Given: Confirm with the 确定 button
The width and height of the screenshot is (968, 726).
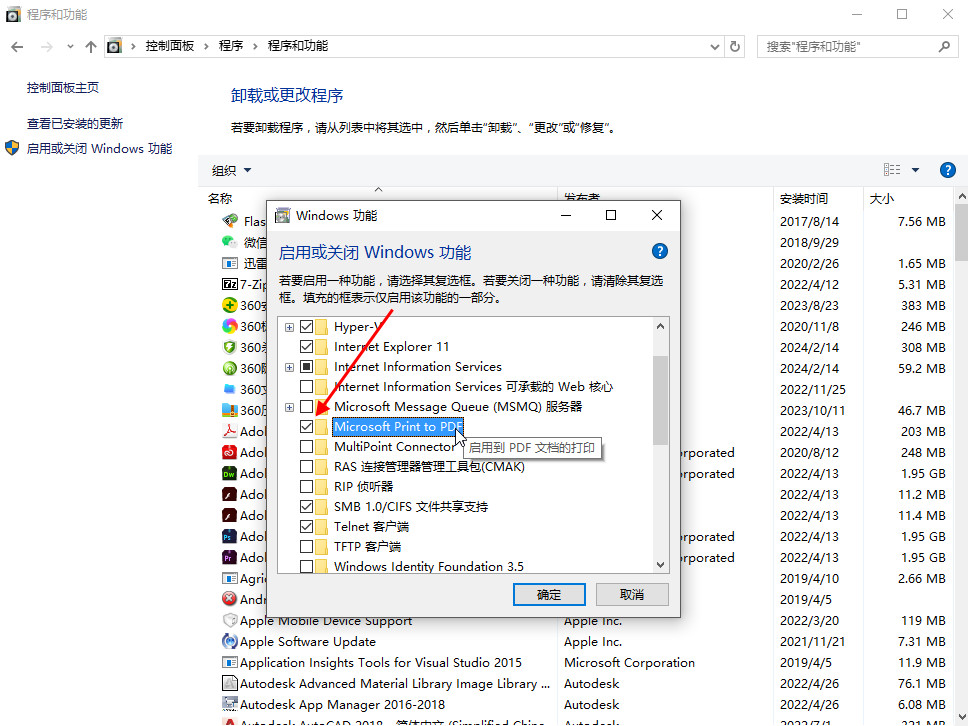Looking at the screenshot, I should click(549, 595).
